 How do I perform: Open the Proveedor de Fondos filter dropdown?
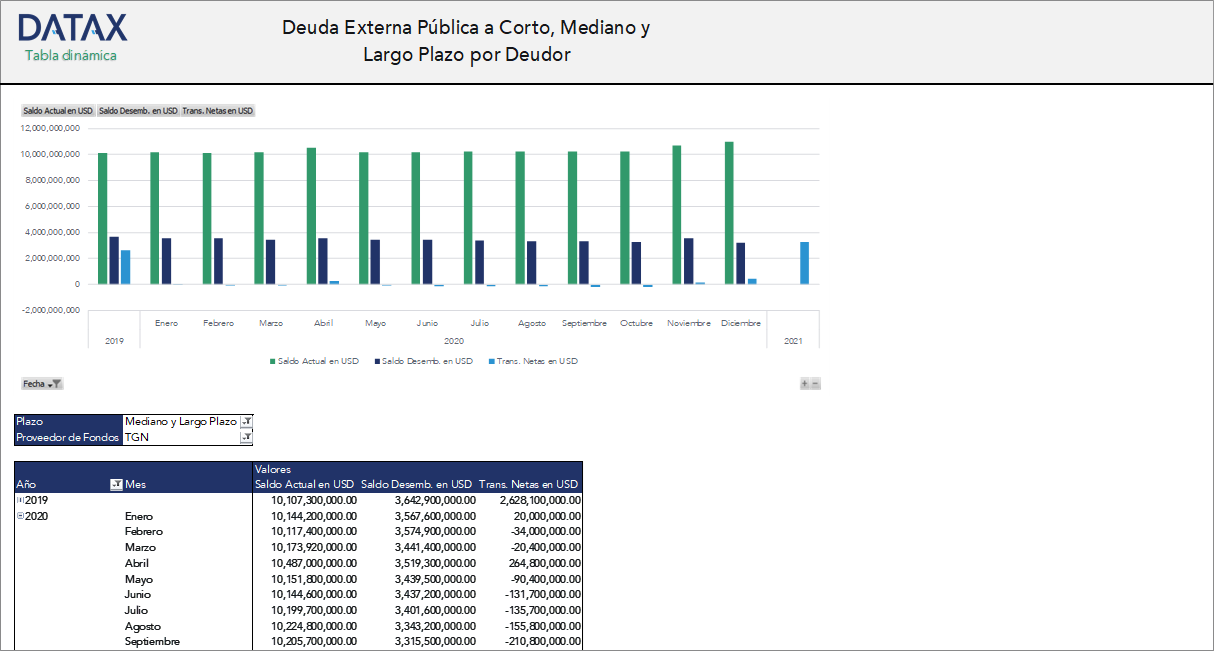pyautogui.click(x=245, y=437)
